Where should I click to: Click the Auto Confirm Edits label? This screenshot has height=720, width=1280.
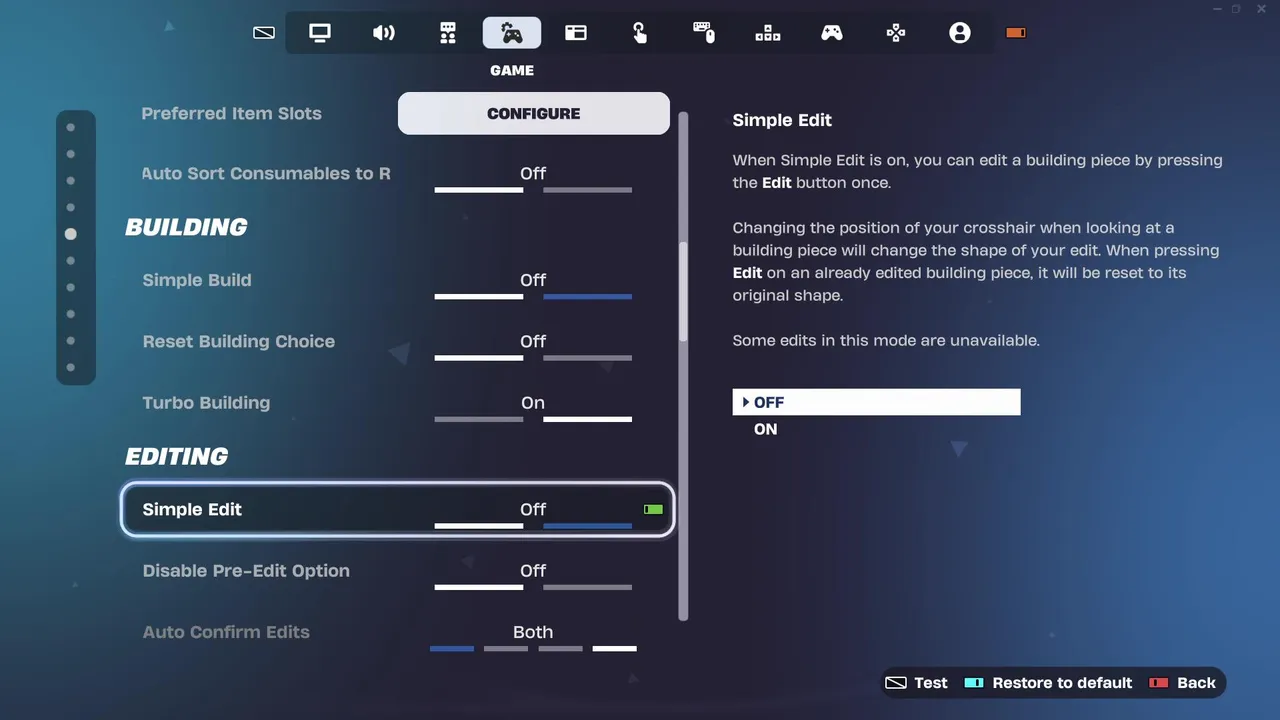(226, 632)
